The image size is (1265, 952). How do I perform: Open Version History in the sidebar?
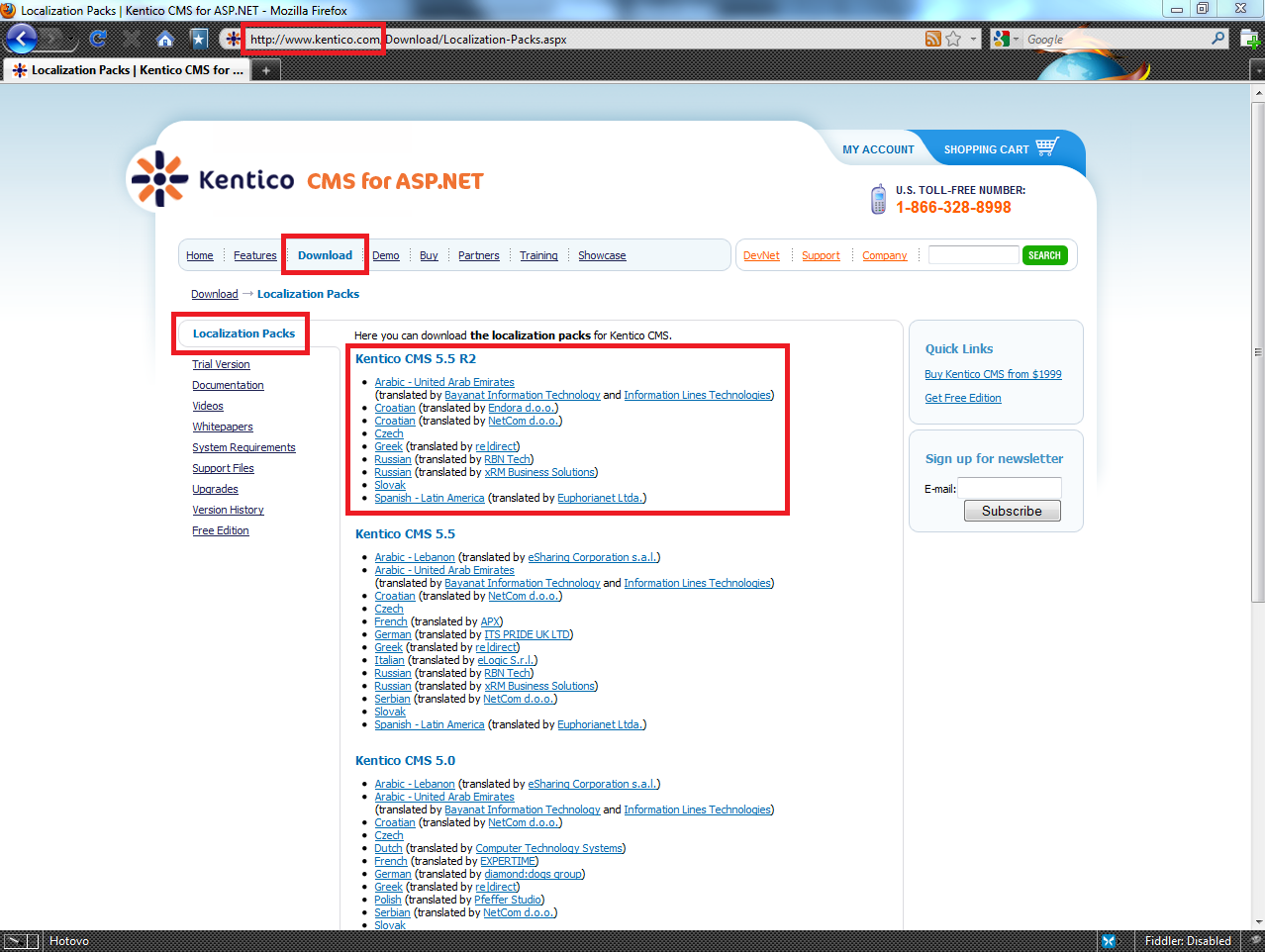(x=228, y=510)
